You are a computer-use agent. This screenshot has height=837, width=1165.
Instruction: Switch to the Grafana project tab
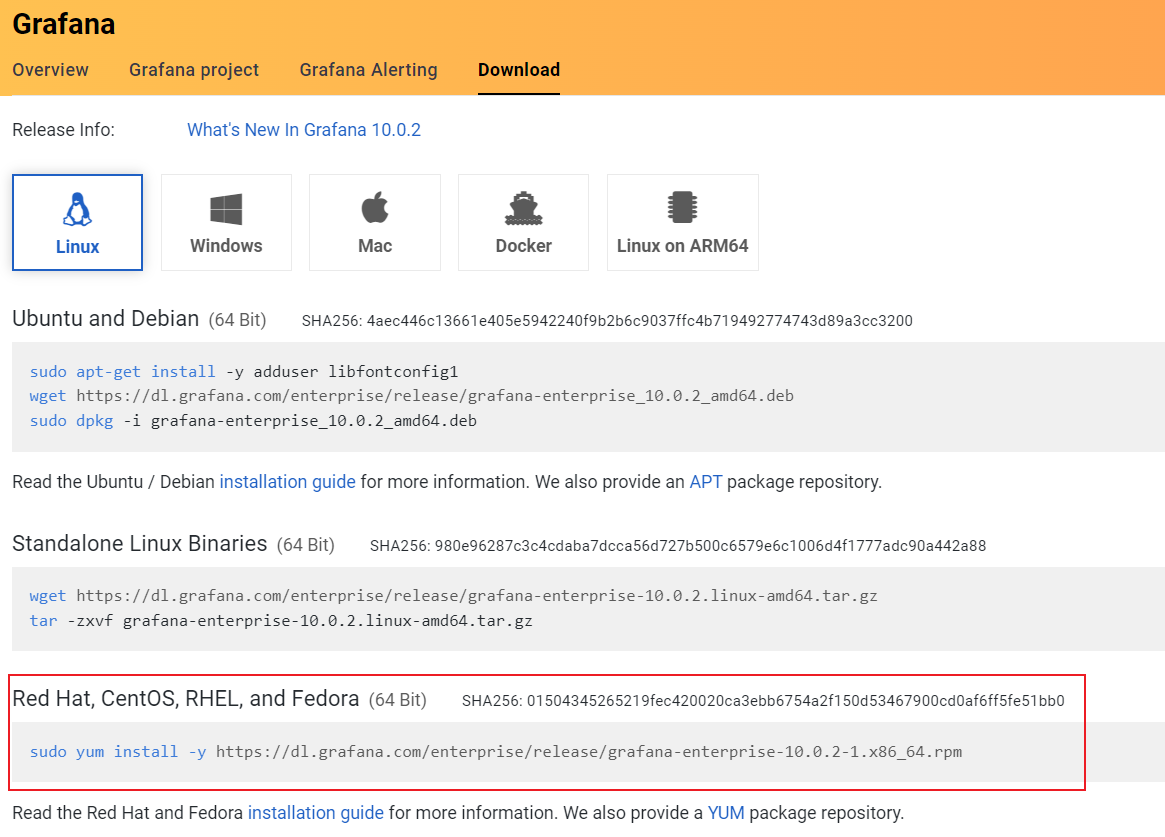pyautogui.click(x=194, y=70)
